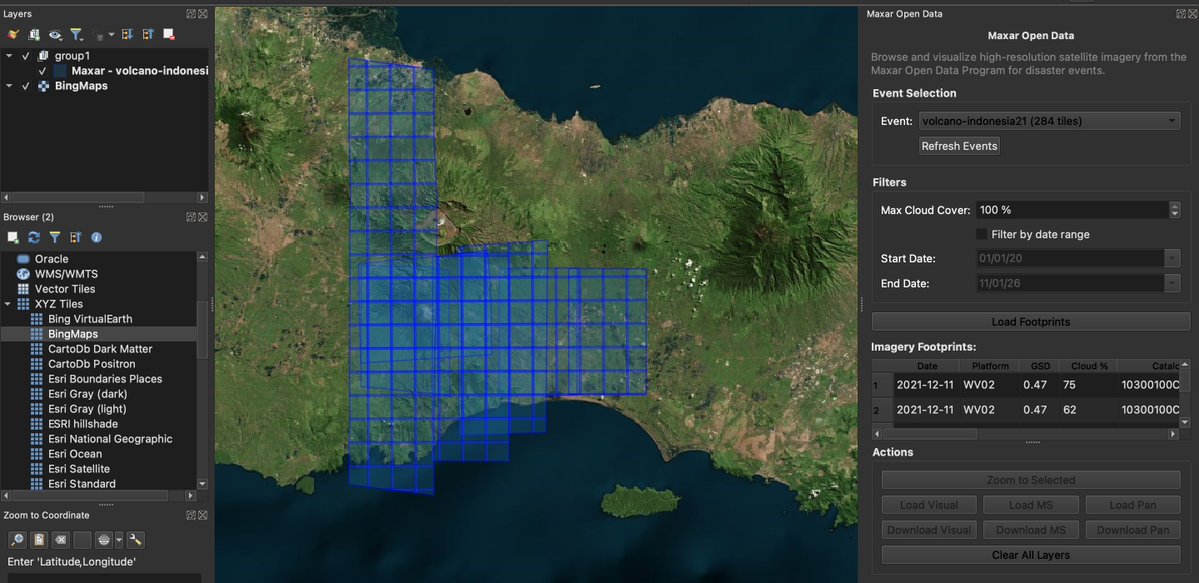Click the Layers panel horizontal scrollbar
The width and height of the screenshot is (1199, 583).
104,197
